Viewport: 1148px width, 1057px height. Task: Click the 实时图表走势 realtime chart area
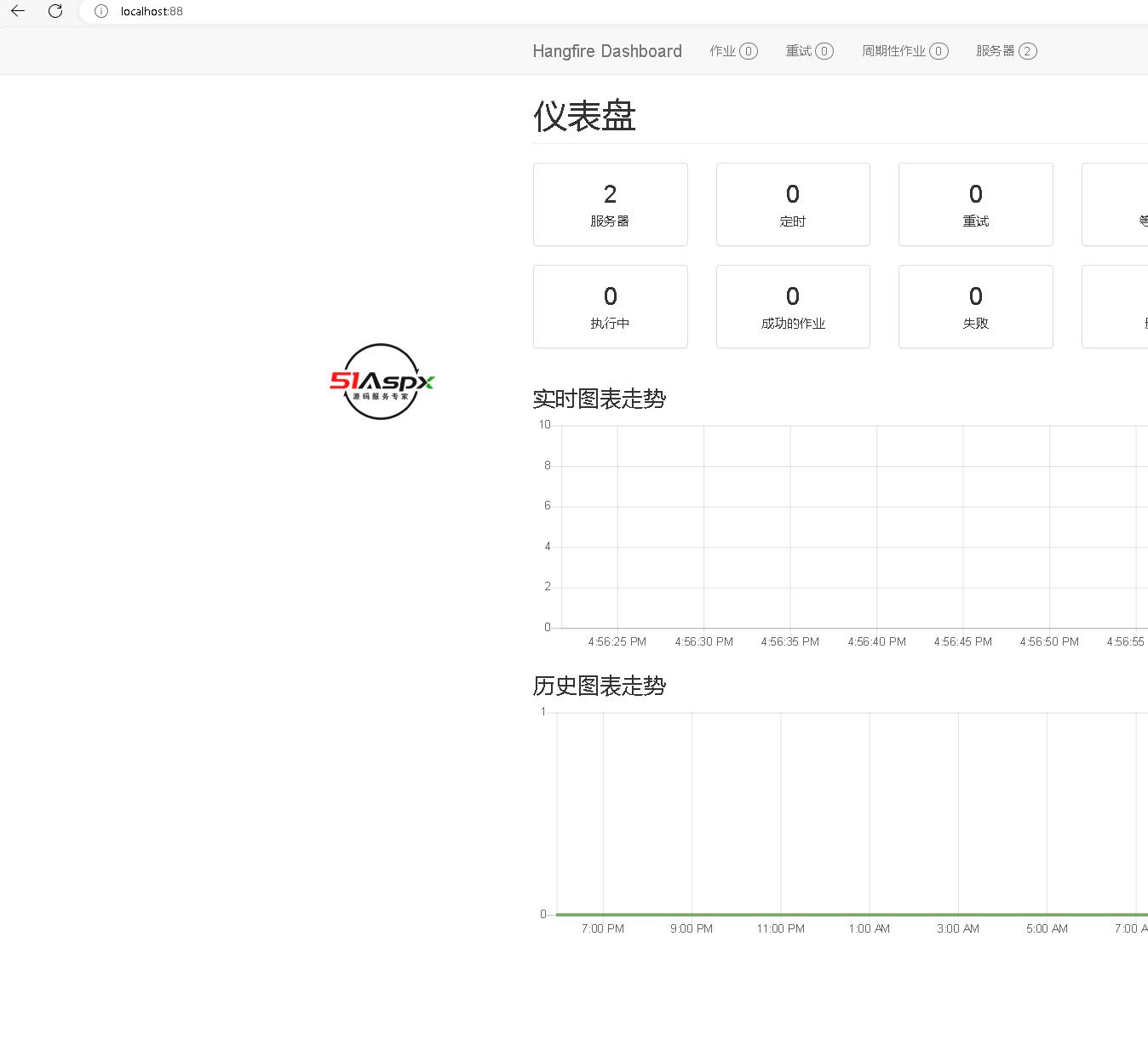(x=852, y=526)
